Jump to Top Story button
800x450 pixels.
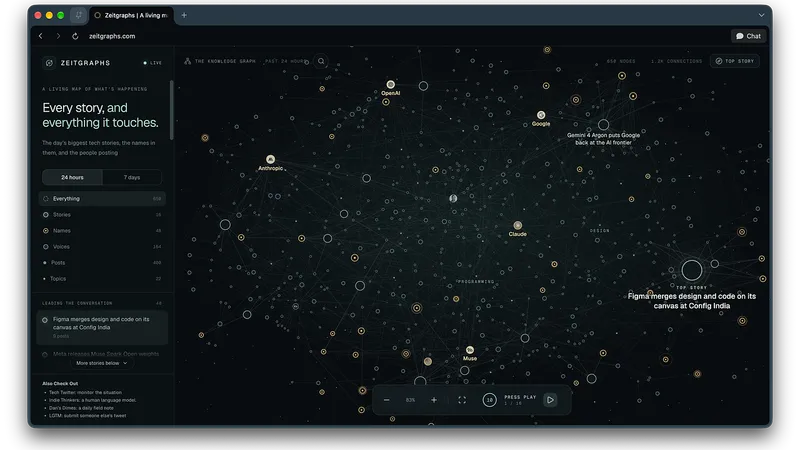[735, 61]
